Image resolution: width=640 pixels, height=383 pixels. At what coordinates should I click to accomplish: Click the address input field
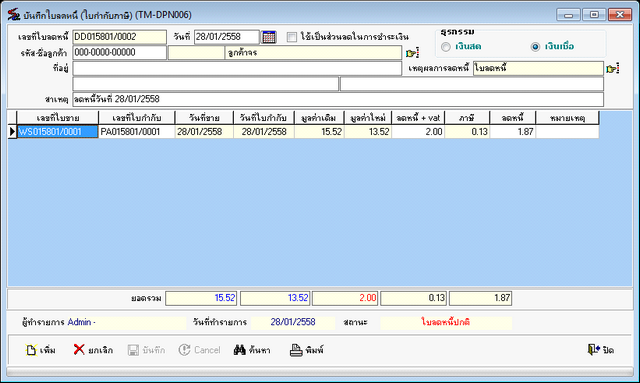click(237, 69)
